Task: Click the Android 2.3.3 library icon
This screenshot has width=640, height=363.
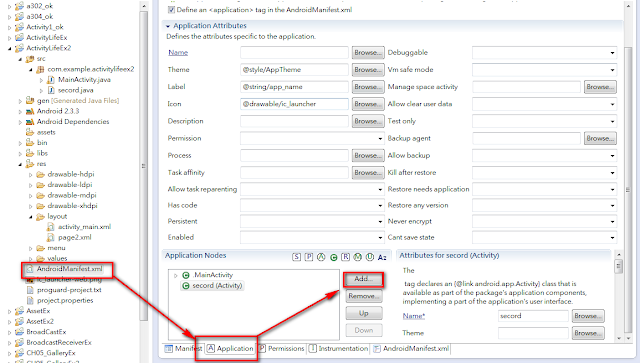Action: click(30, 111)
